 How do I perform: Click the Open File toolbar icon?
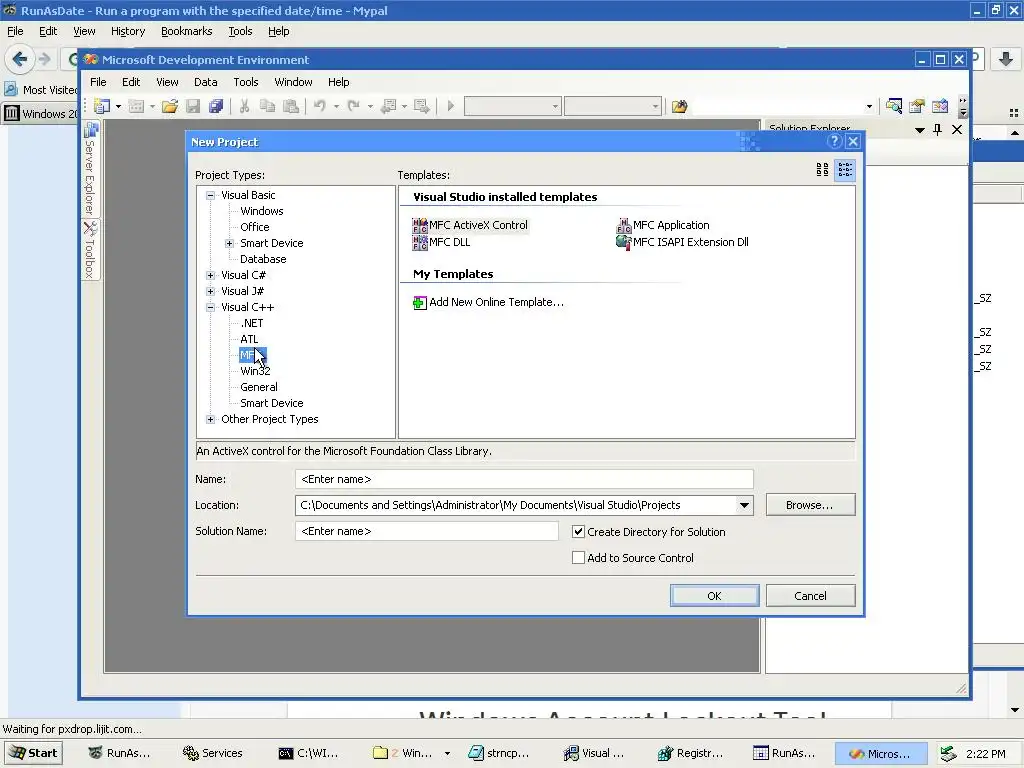click(170, 106)
